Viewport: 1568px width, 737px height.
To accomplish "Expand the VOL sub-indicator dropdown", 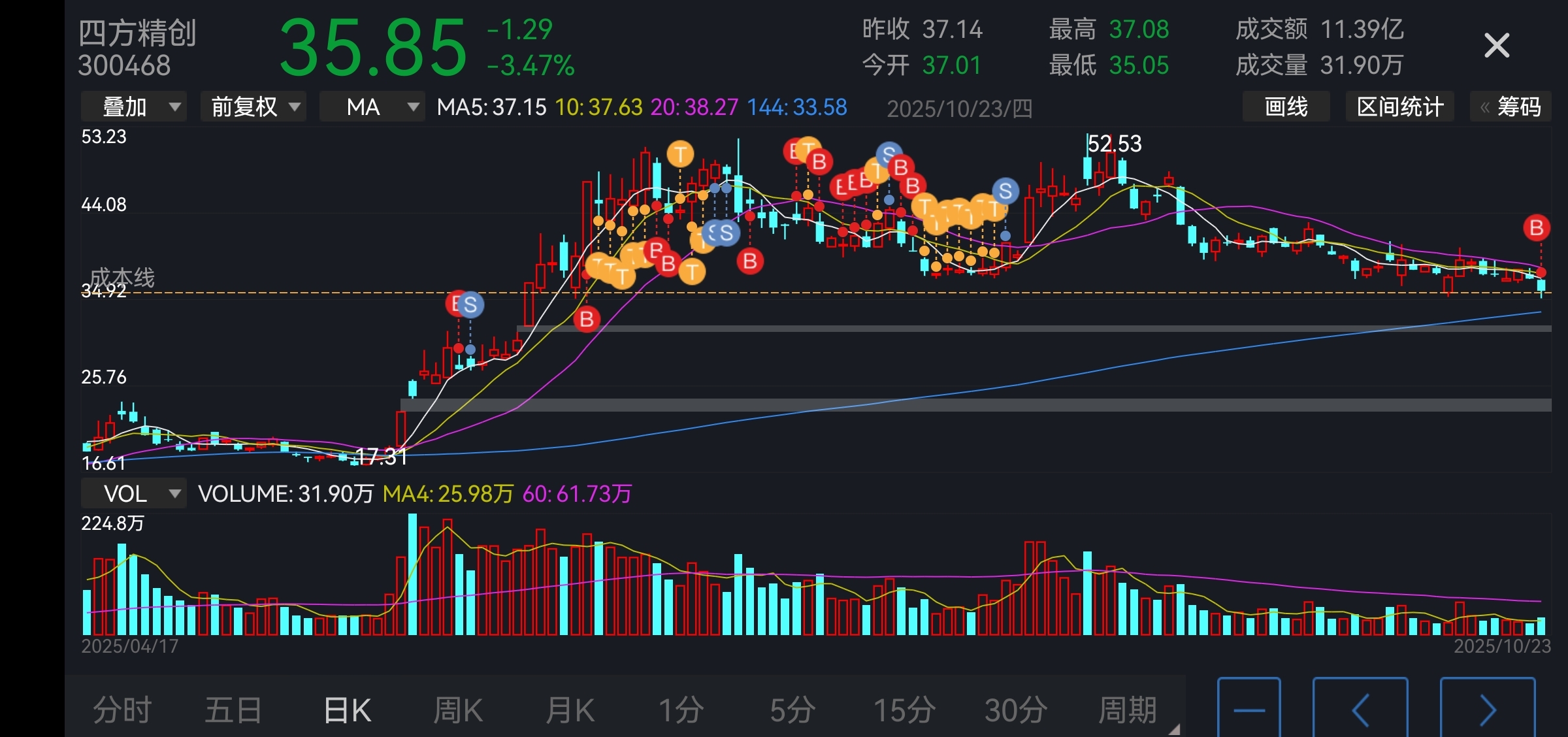I will pyautogui.click(x=134, y=493).
